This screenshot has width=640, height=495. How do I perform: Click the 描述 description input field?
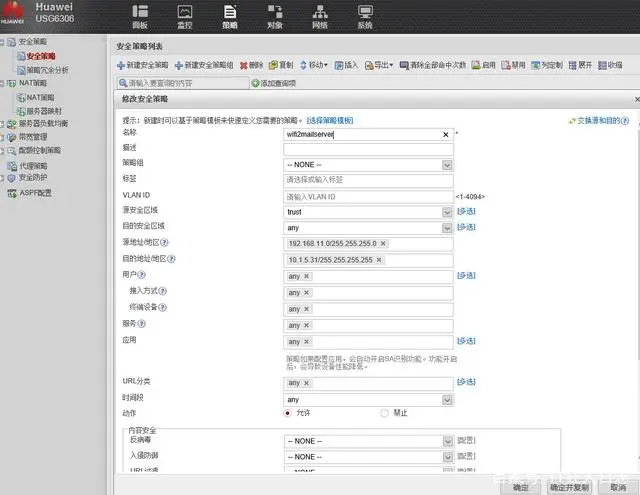coord(368,149)
